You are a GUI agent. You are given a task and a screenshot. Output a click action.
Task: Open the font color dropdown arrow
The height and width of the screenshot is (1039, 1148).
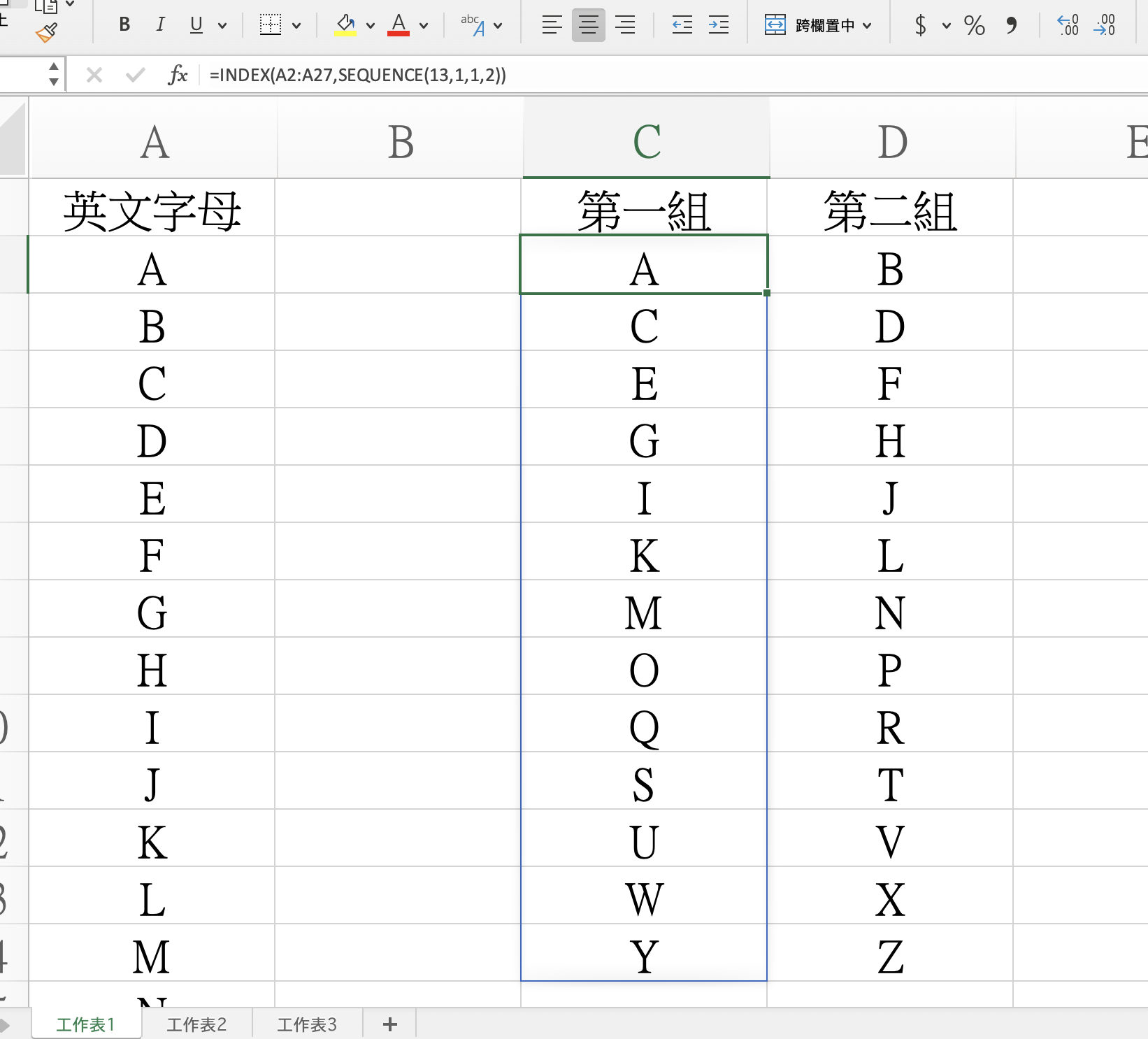424,26
